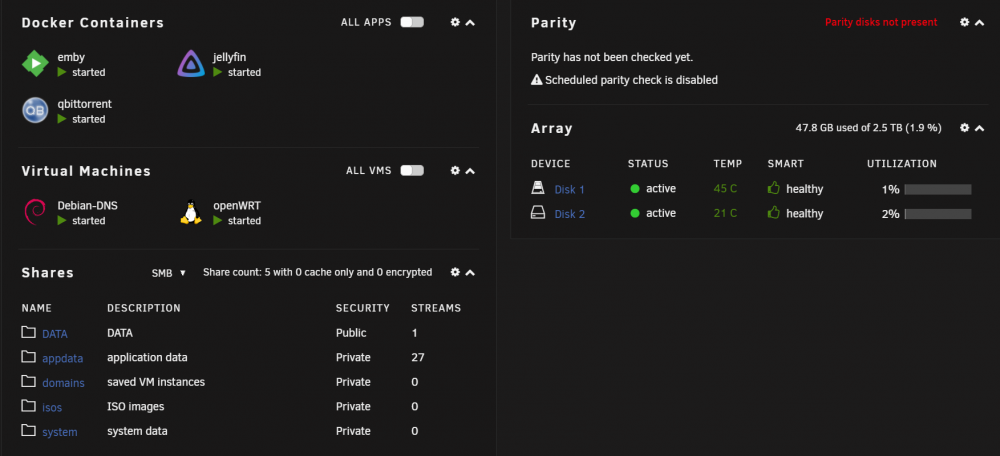Open Docker Containers settings gear

point(455,22)
